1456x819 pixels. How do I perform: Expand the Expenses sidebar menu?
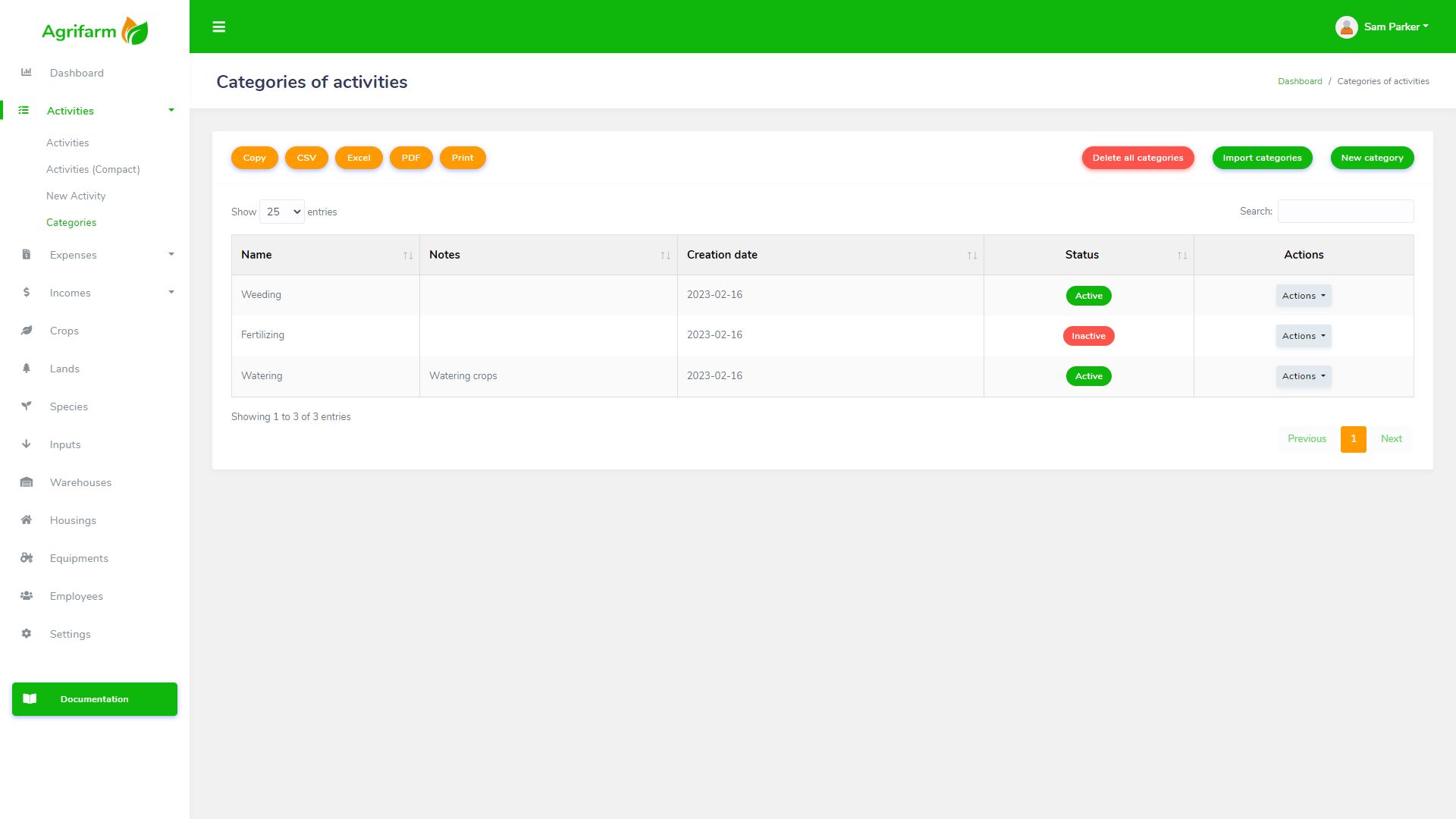pyautogui.click(x=74, y=255)
